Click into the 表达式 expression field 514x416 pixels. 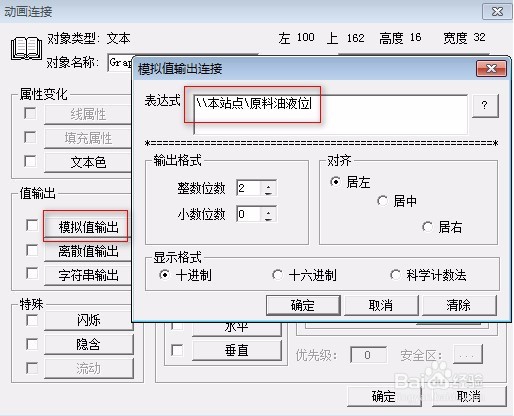pos(330,114)
